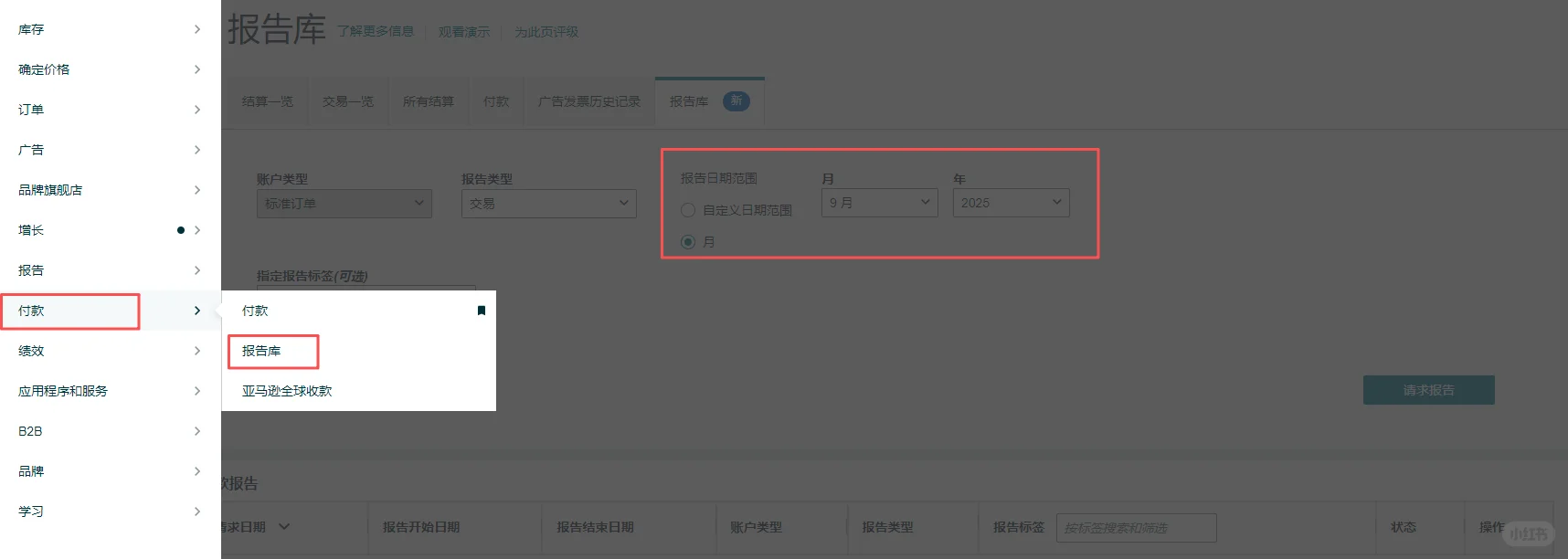Switch to the 交易一览 tab
Viewport: 1568px width, 559px height.
coord(348,101)
